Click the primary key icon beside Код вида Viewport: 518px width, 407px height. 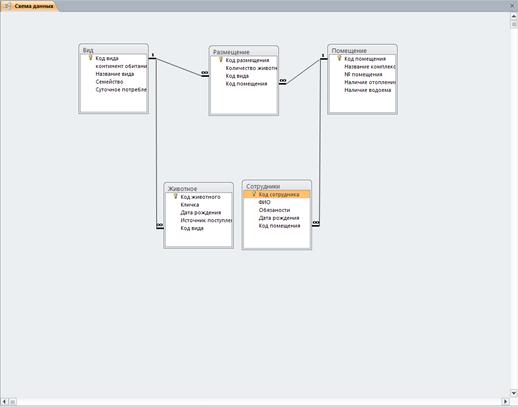90,58
